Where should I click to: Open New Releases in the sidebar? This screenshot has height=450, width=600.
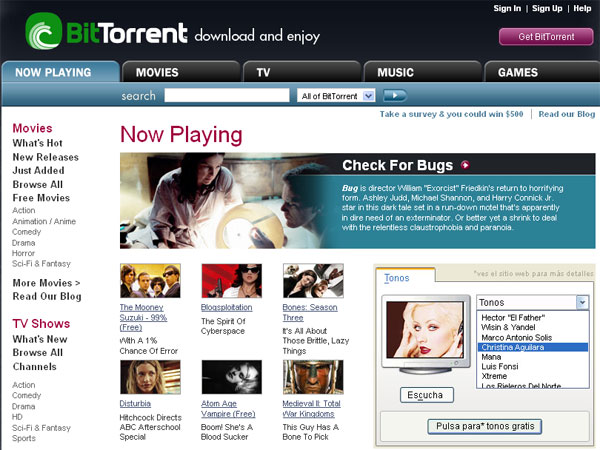(46, 157)
